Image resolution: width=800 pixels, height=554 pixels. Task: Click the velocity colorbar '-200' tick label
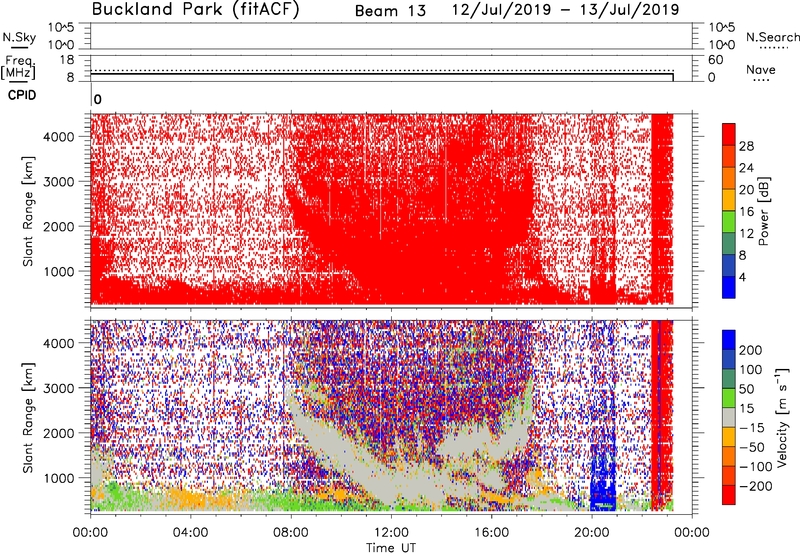756,486
